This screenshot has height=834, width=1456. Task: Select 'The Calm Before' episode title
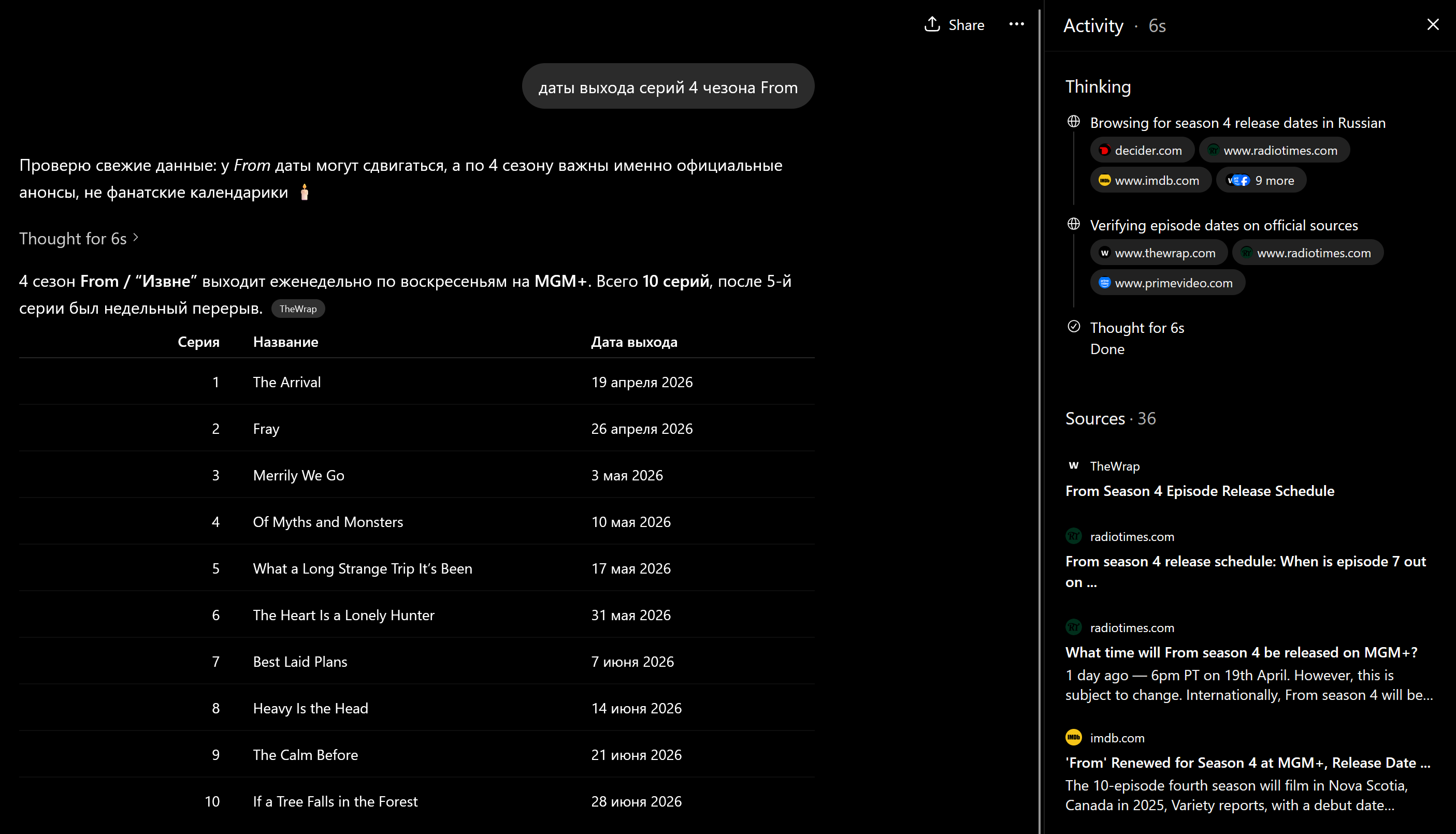pyautogui.click(x=305, y=755)
